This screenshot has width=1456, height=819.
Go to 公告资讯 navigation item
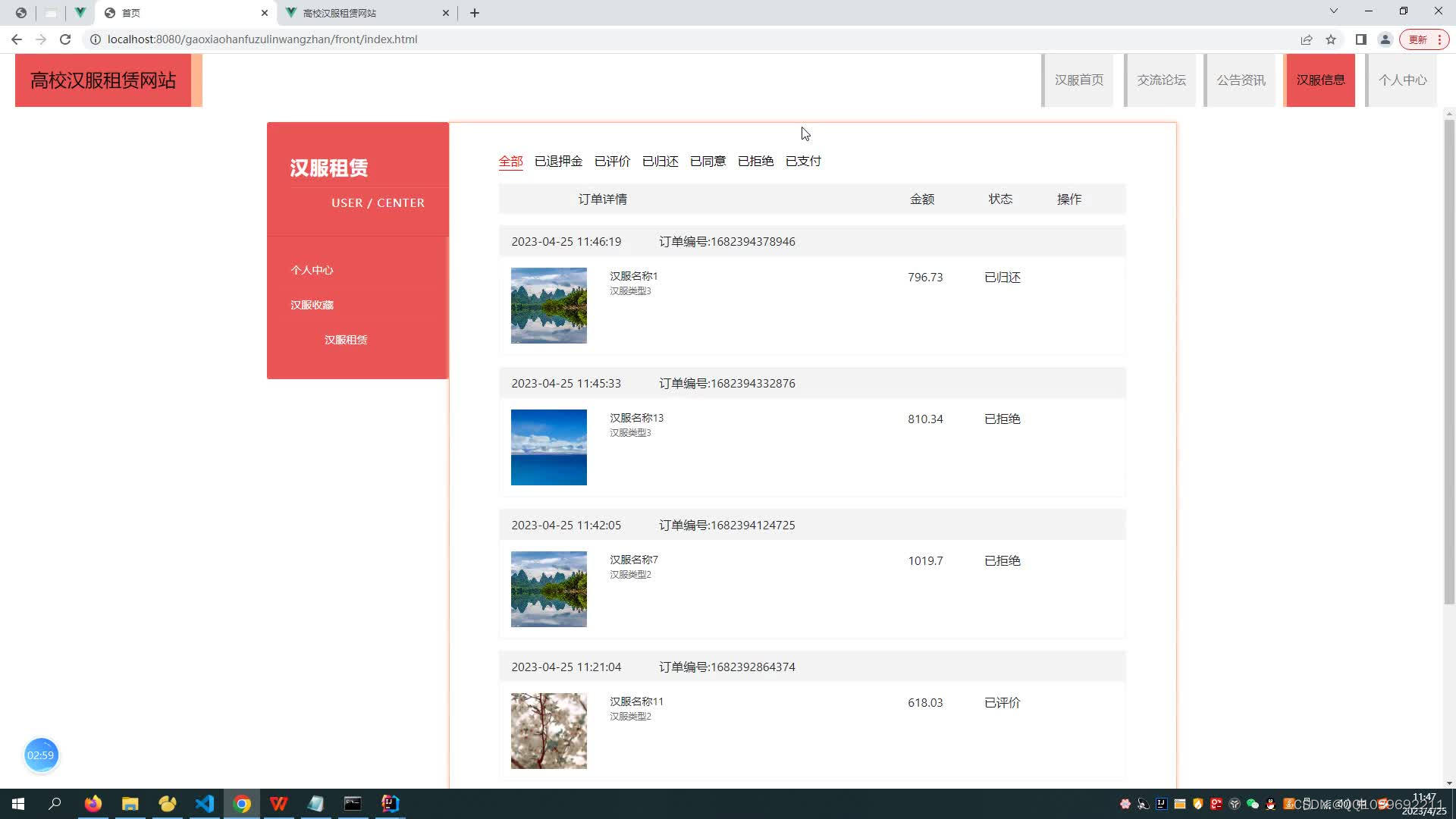1241,80
